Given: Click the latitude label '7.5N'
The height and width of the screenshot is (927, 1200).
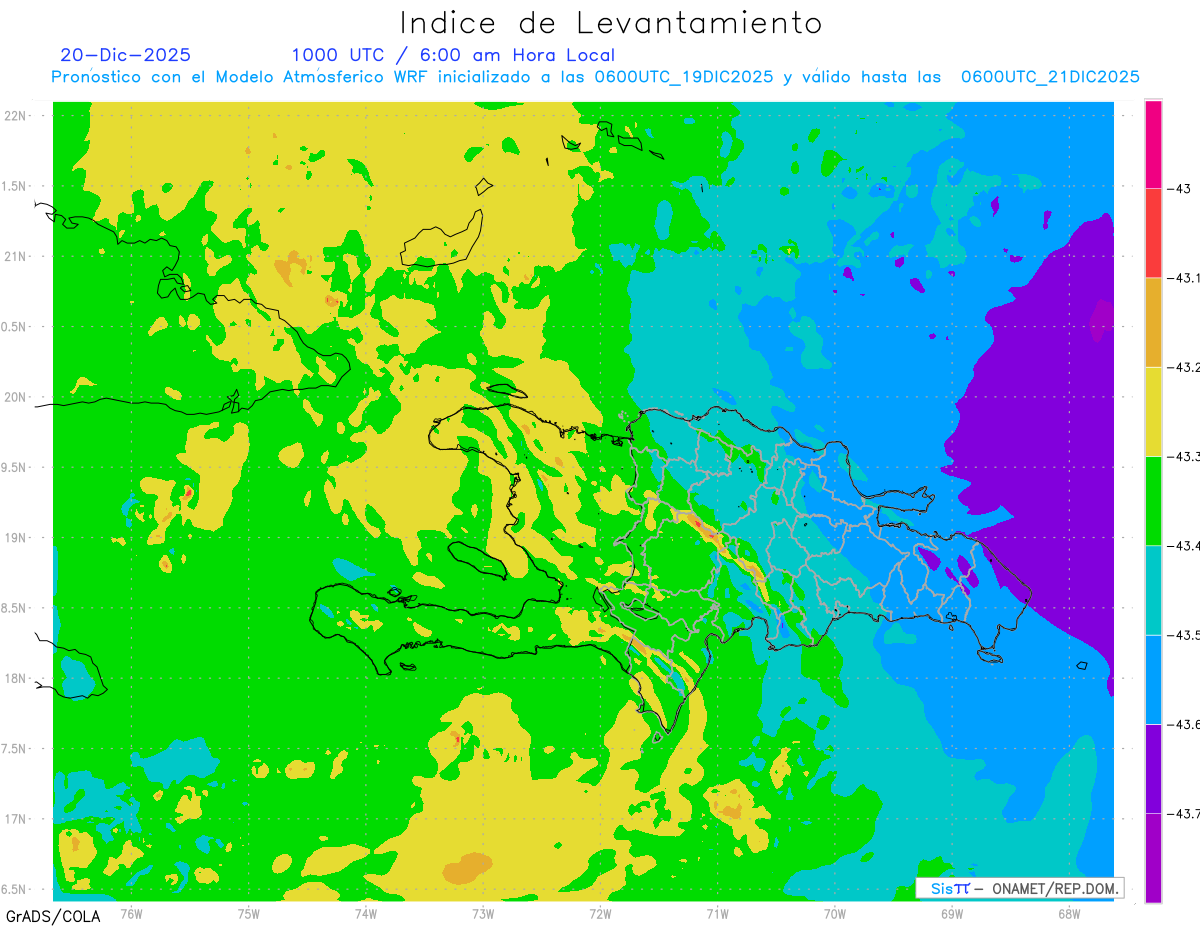Looking at the screenshot, I should pos(14,749).
